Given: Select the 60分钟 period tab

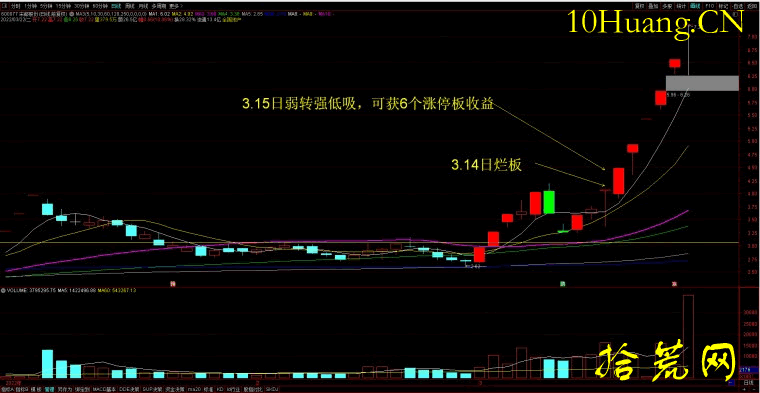Looking at the screenshot, I should (x=100, y=6).
